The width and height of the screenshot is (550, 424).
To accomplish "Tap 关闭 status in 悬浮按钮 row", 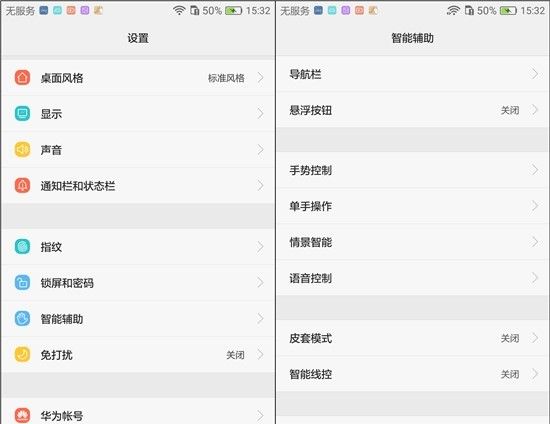I will coord(510,110).
